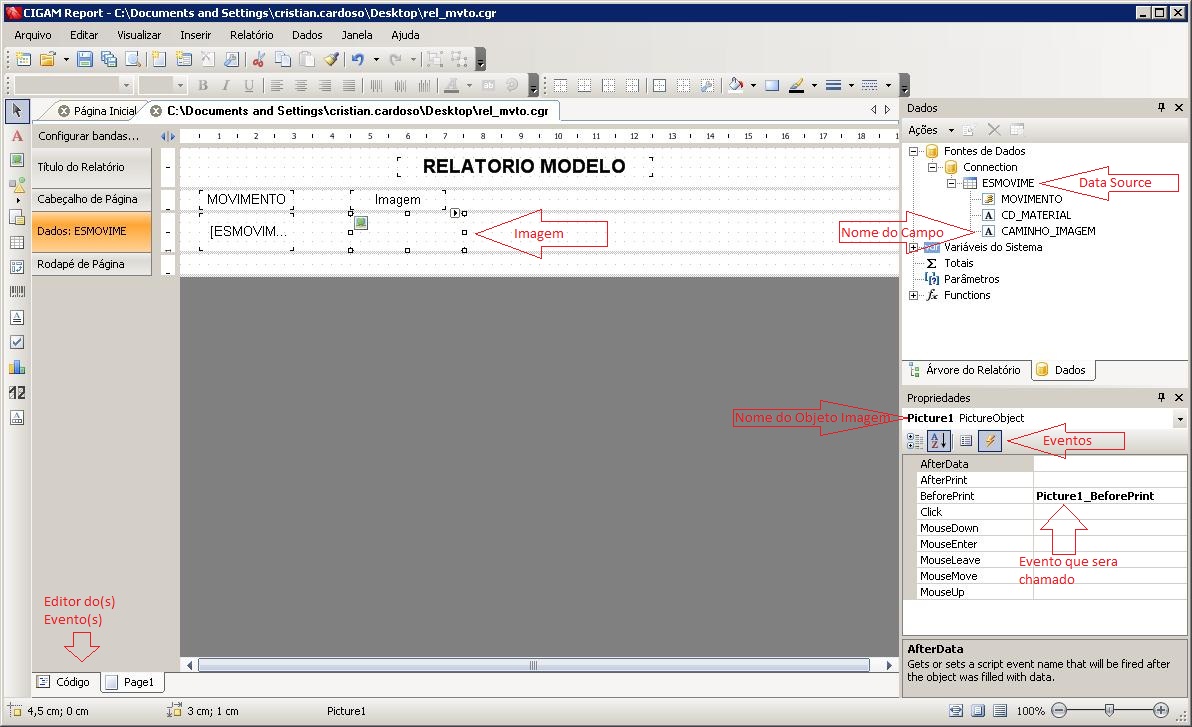
Task: Click the Open folder icon
Action: [47, 59]
